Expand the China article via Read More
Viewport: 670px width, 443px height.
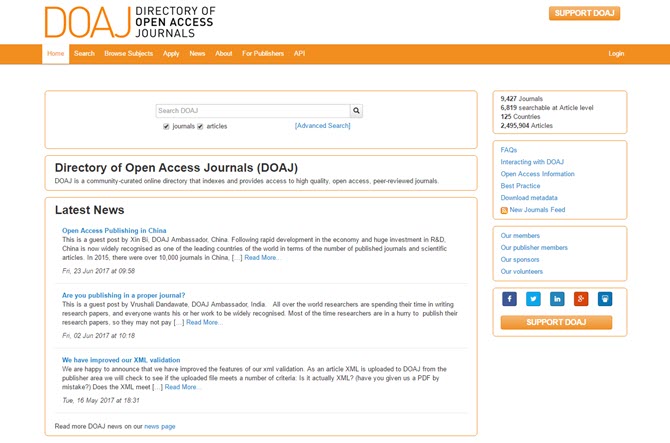point(263,258)
